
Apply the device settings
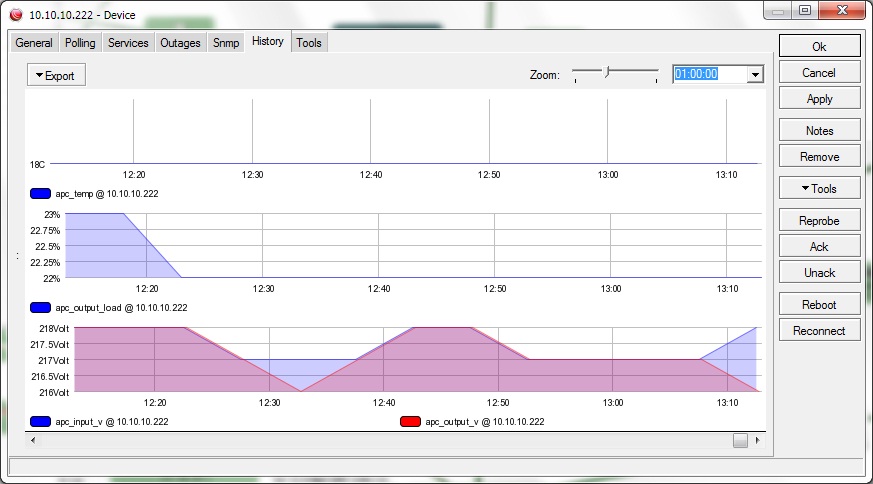(x=820, y=99)
